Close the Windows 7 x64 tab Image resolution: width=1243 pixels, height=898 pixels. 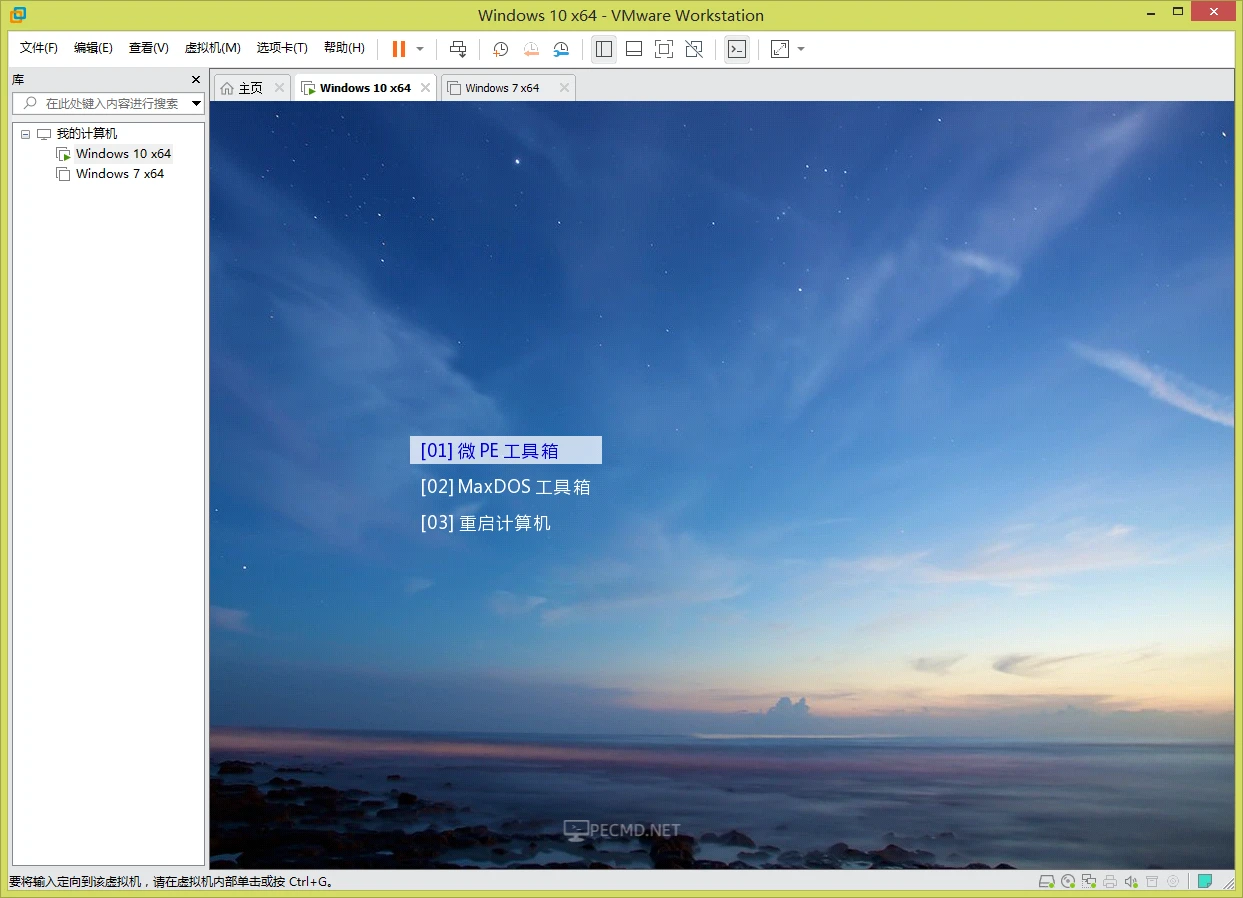pyautogui.click(x=564, y=88)
